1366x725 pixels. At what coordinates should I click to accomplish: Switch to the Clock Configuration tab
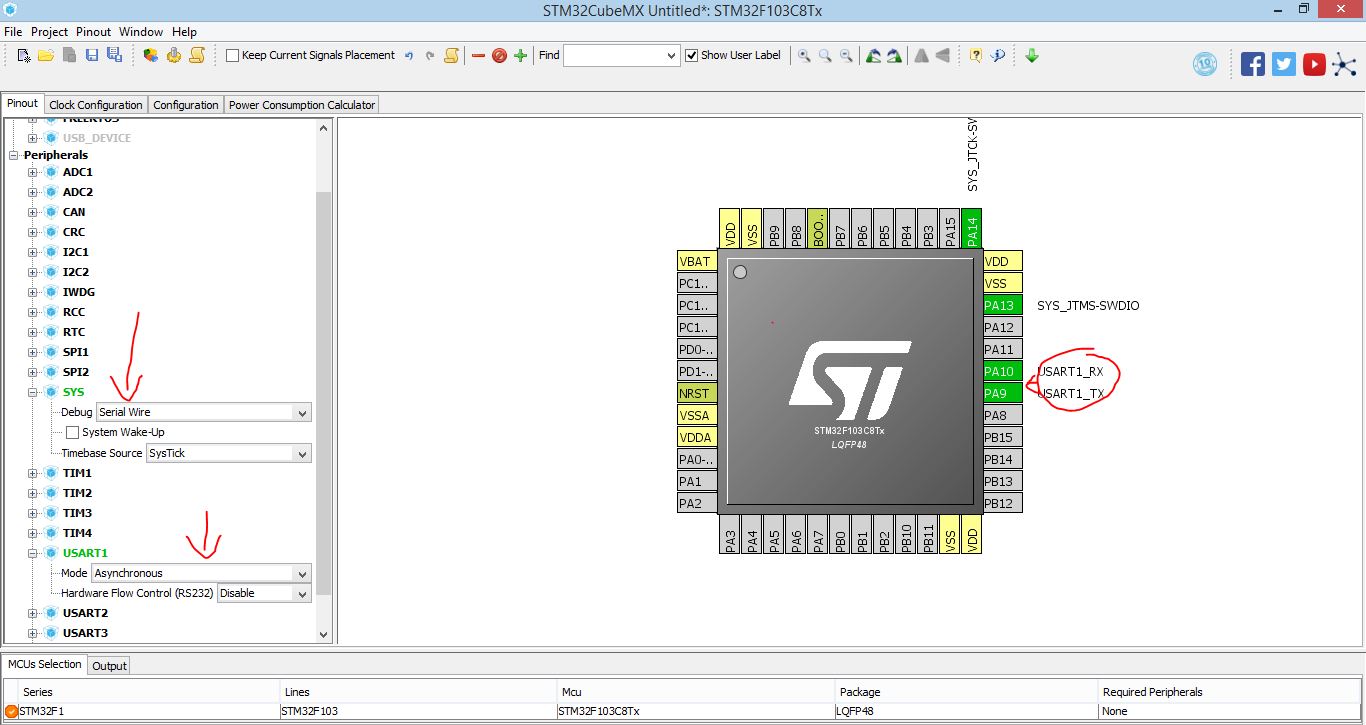click(x=95, y=104)
